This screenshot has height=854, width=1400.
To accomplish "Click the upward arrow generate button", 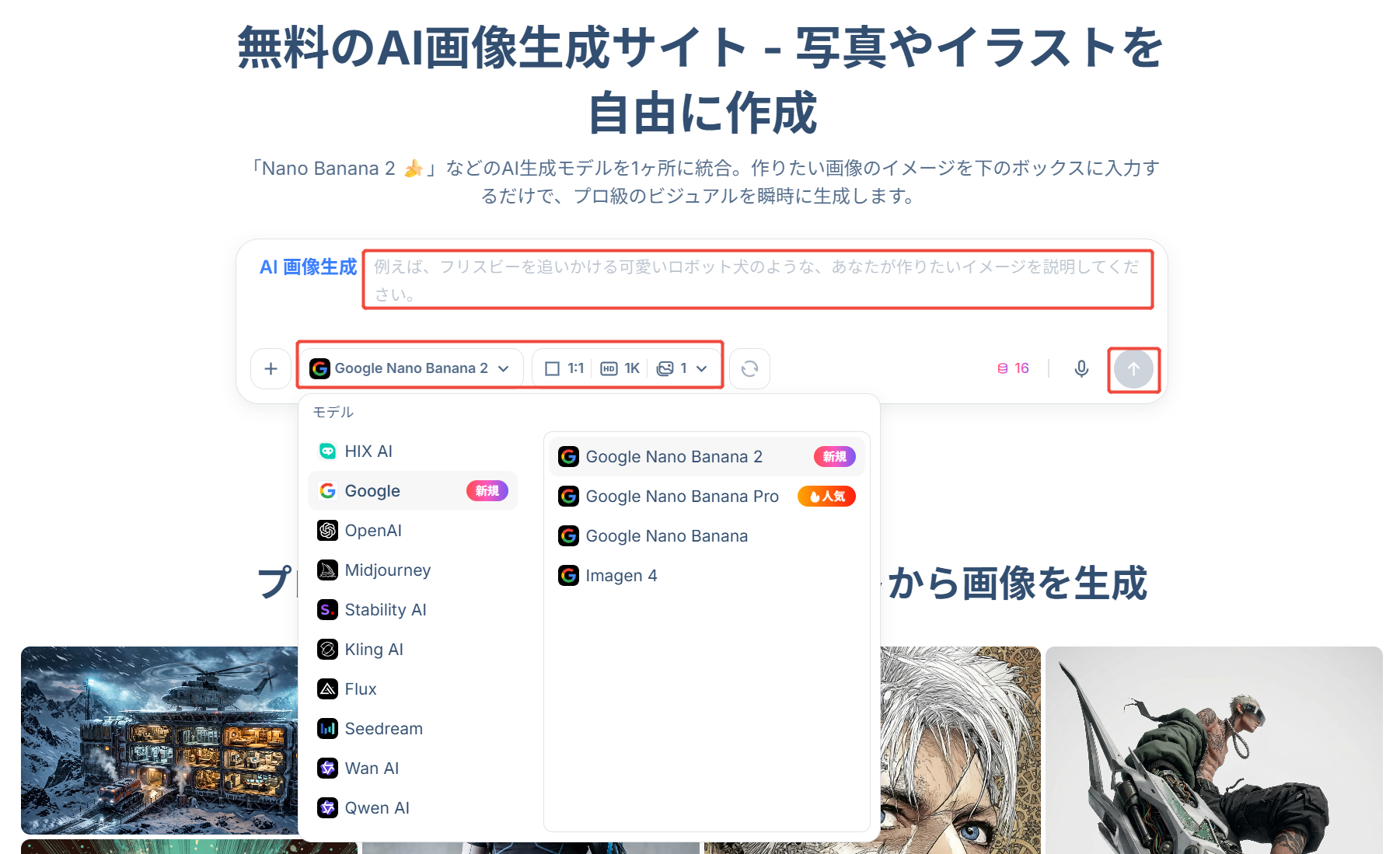I will coord(1133,369).
